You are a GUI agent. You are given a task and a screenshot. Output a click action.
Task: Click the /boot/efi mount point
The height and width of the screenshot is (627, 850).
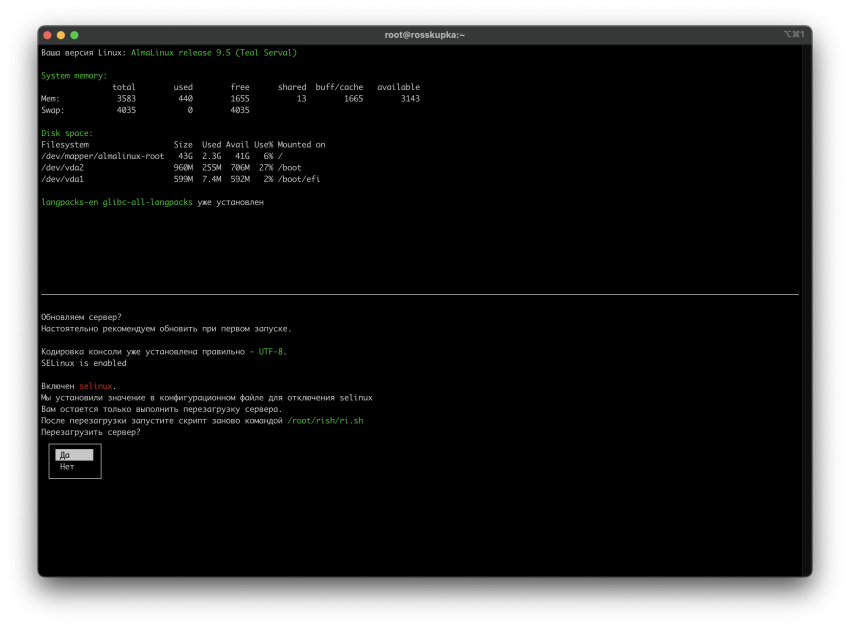pyautogui.click(x=299, y=179)
